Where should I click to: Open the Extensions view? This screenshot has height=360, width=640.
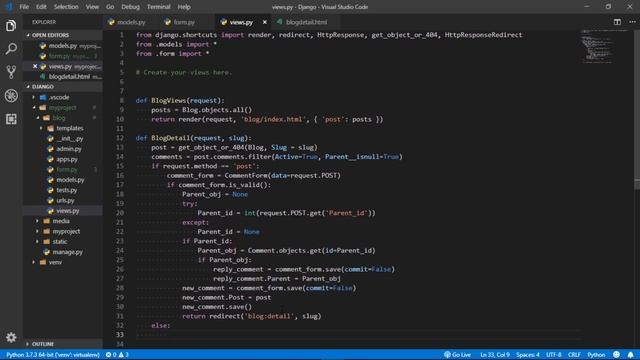tap(11, 119)
